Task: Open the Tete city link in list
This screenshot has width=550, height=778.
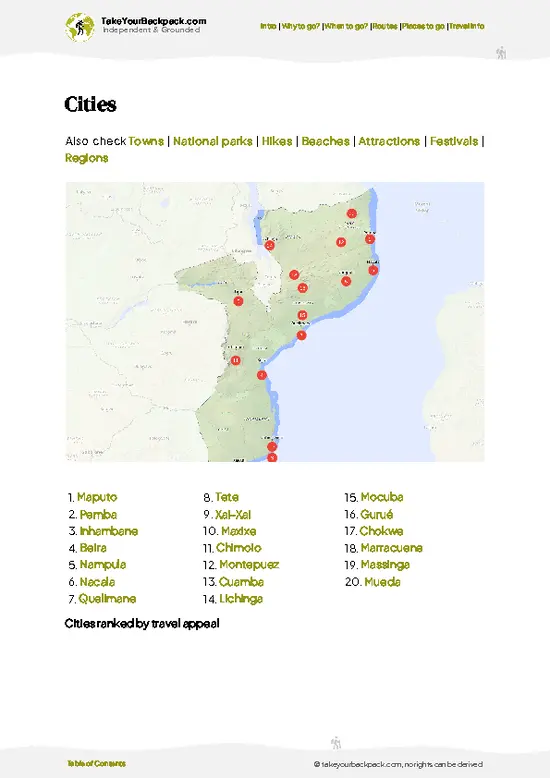Action: point(227,497)
